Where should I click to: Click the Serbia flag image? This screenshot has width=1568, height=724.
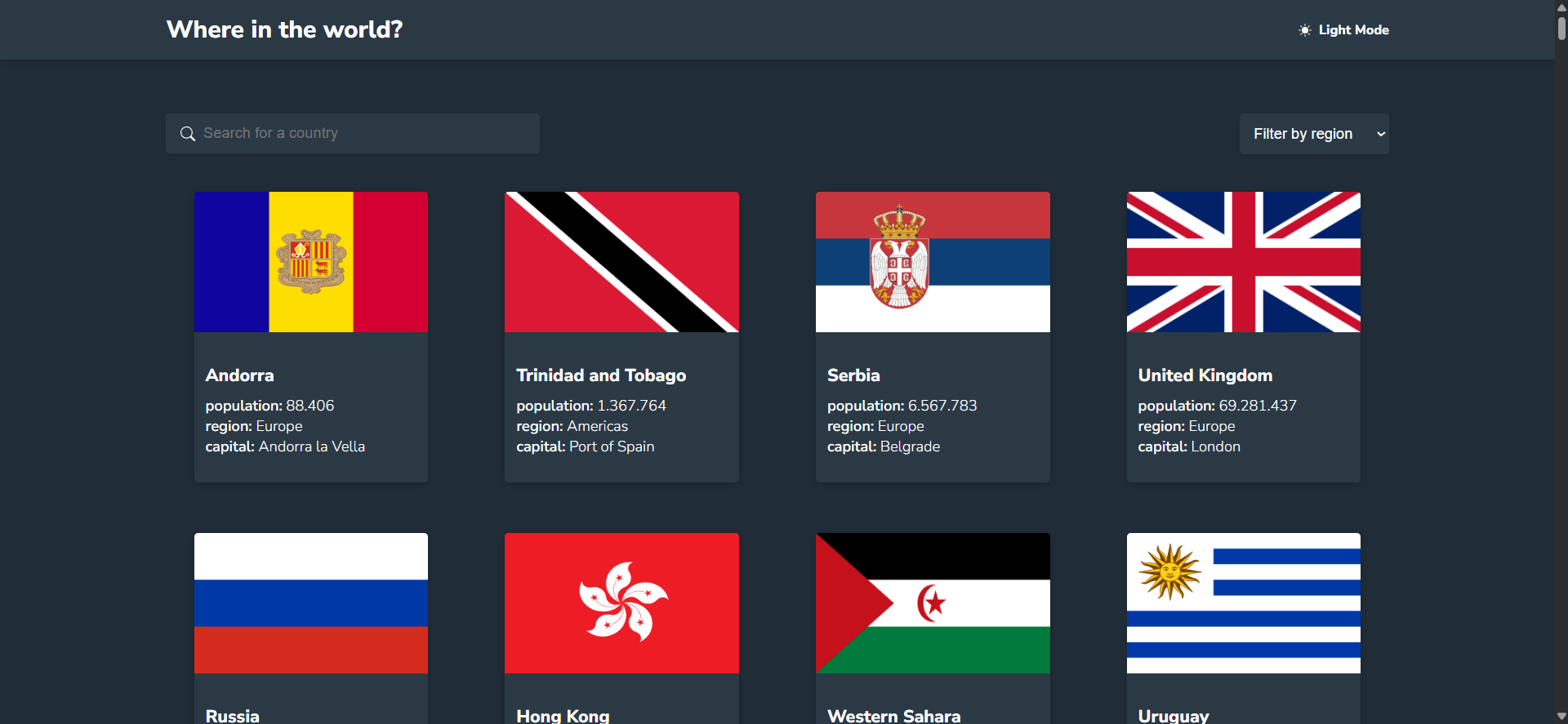[933, 262]
